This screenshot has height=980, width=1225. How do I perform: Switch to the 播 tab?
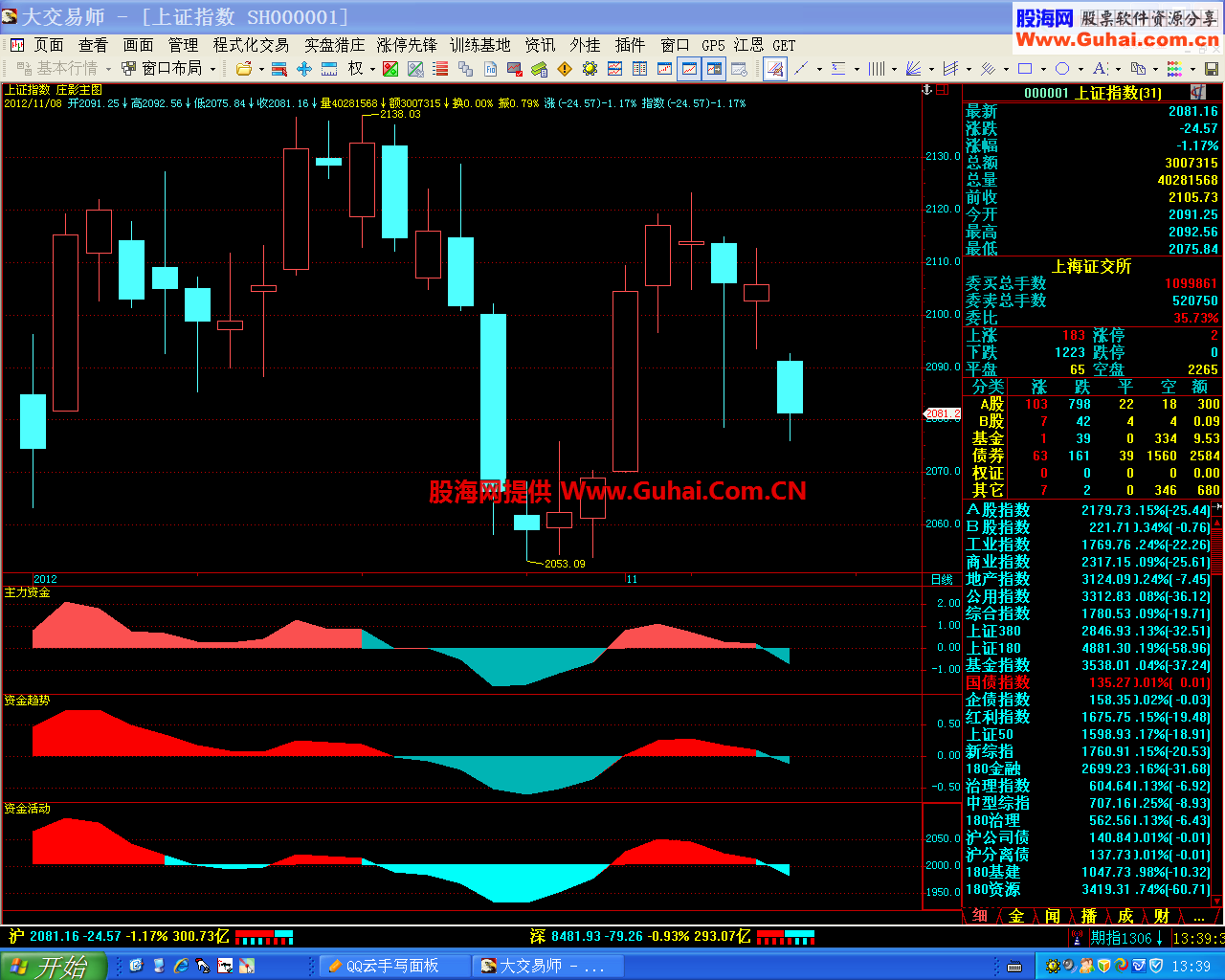pyautogui.click(x=1089, y=916)
